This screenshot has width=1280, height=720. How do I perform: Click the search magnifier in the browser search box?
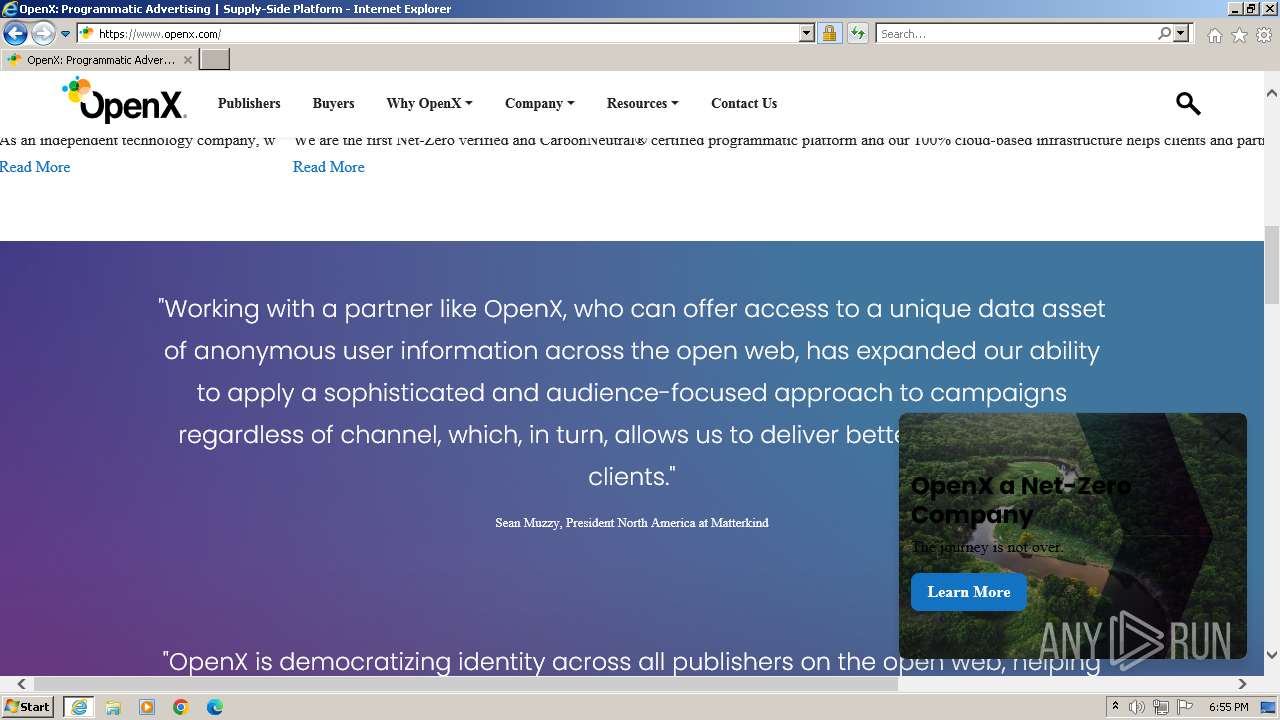[x=1164, y=33]
